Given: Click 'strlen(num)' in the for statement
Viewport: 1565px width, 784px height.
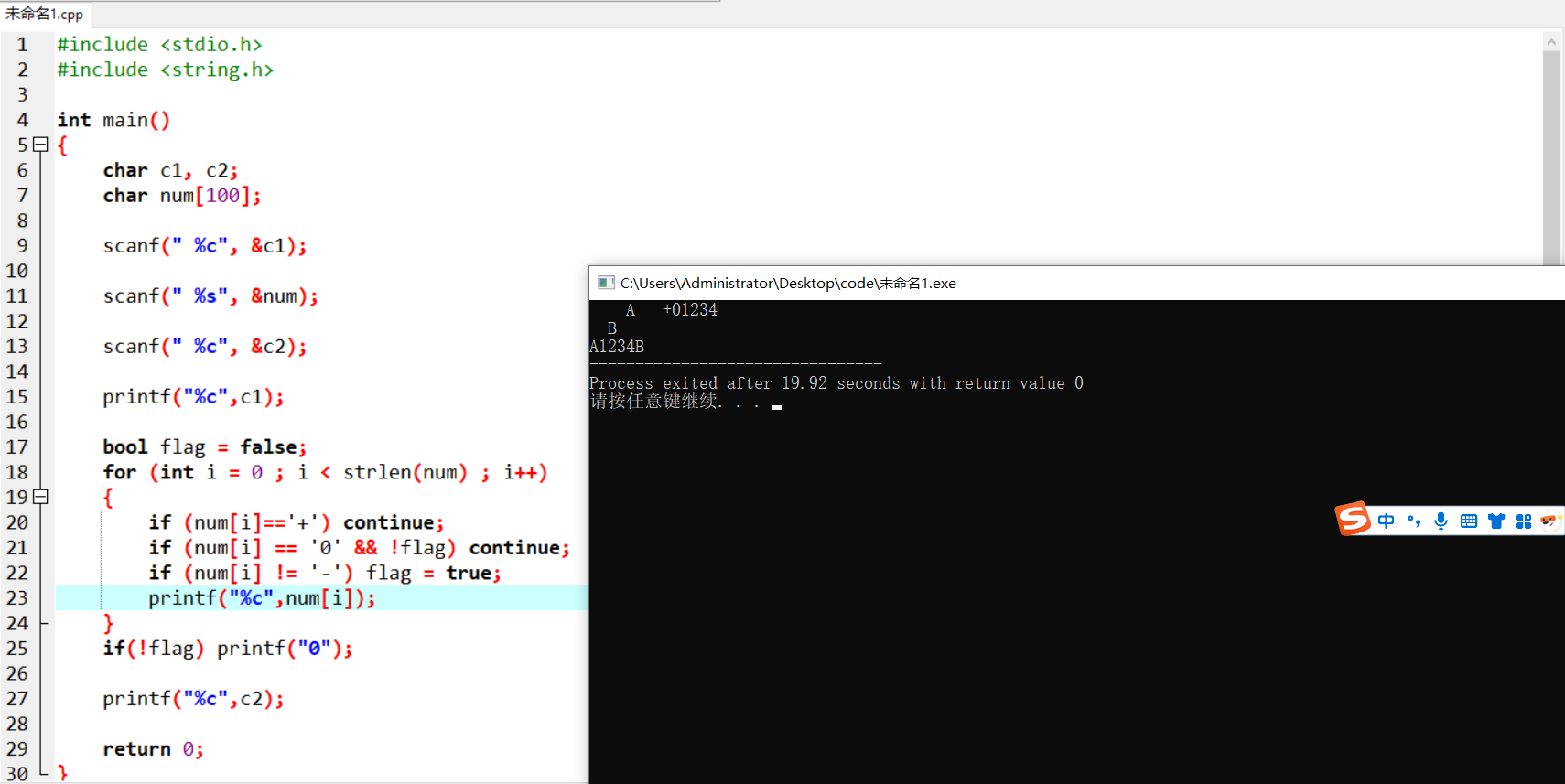Looking at the screenshot, I should pyautogui.click(x=405, y=473).
